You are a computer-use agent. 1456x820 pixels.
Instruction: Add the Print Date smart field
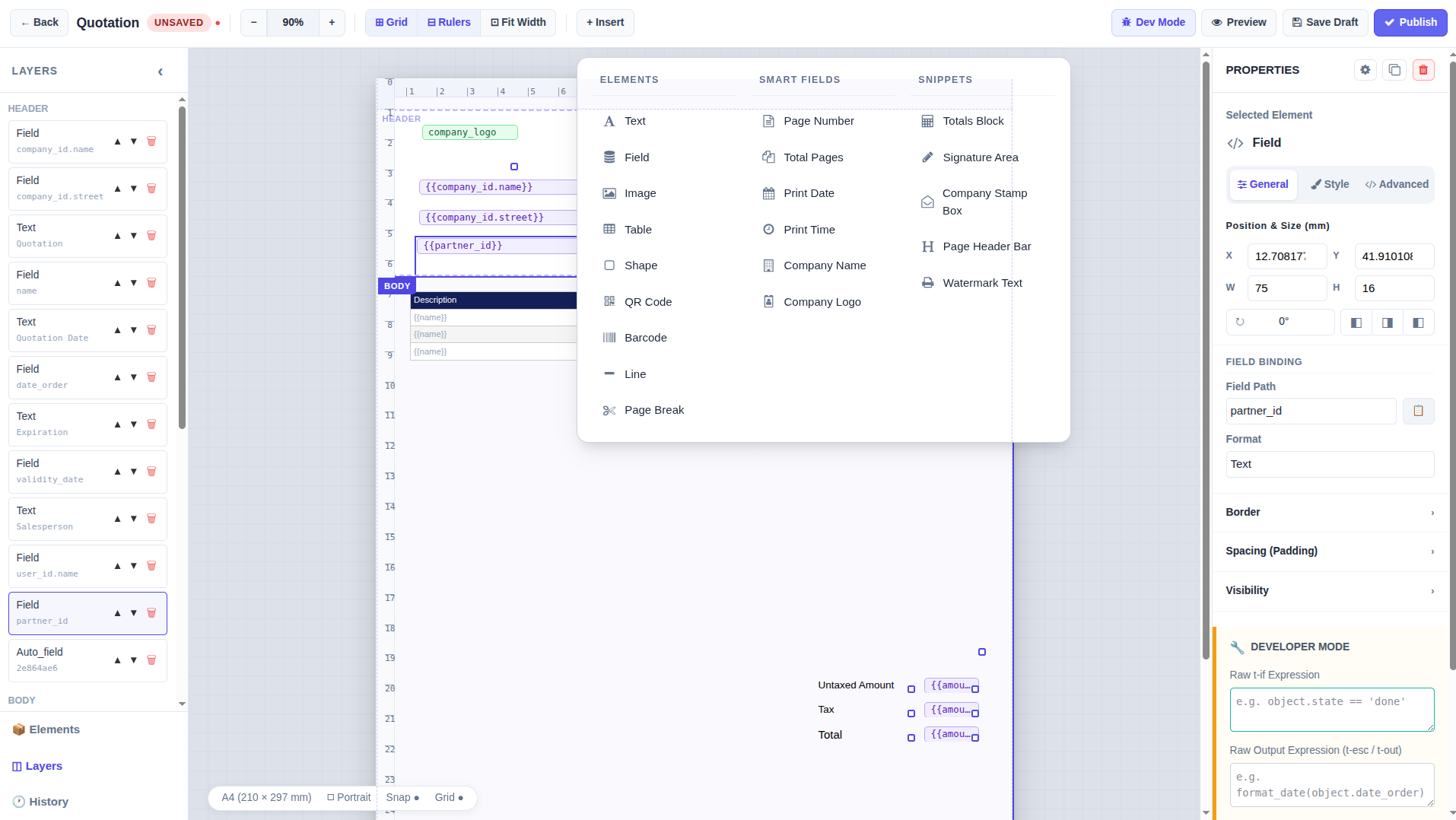click(799, 193)
